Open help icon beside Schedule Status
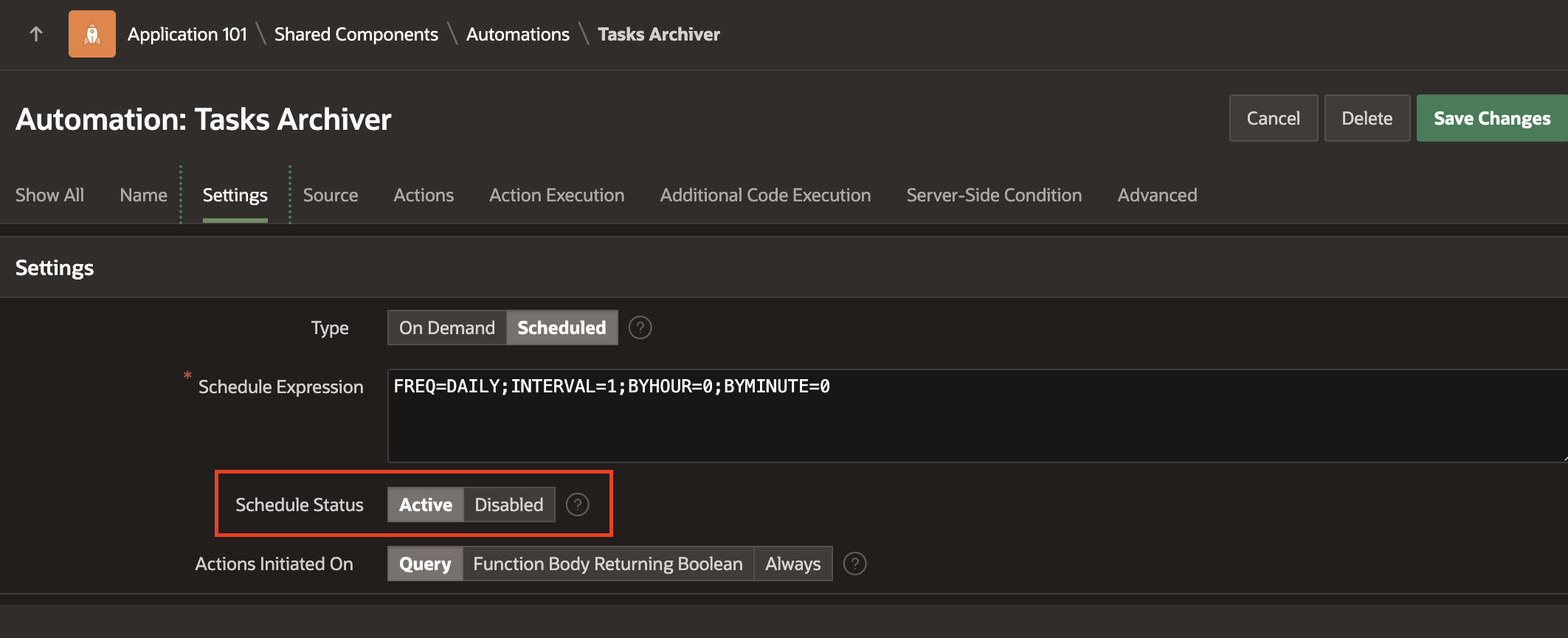Screen dimensions: 1568x638 coord(577,504)
